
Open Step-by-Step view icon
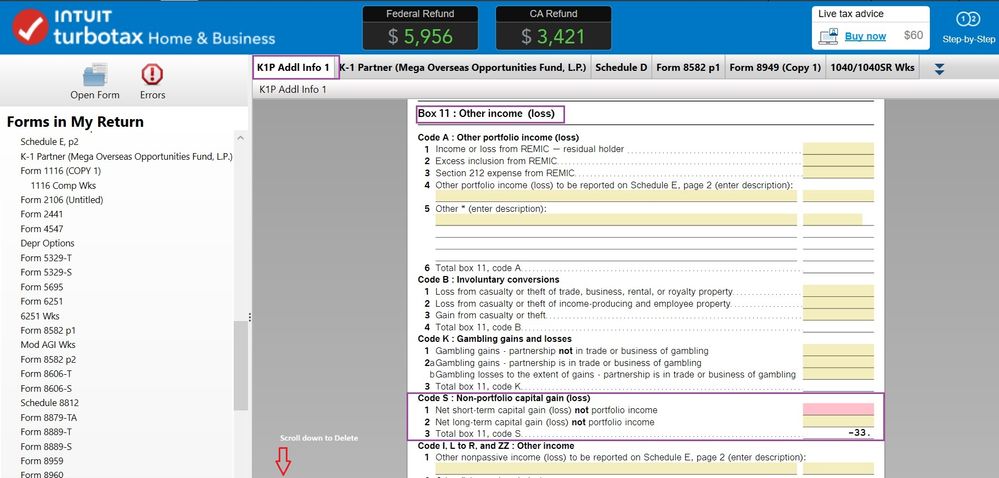click(x=967, y=20)
